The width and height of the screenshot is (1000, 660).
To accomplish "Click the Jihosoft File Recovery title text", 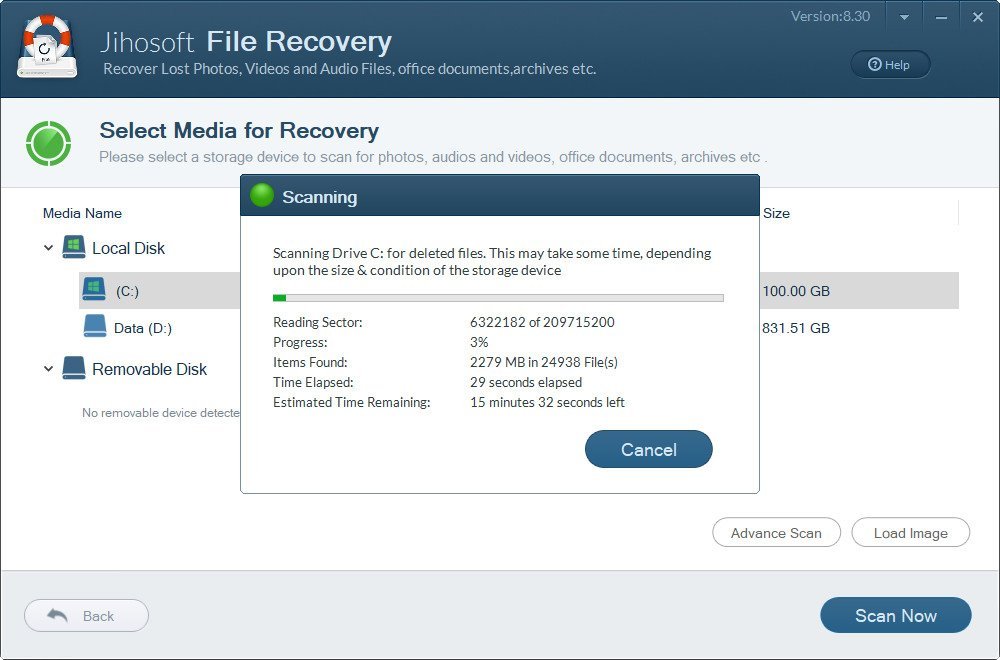I will [x=246, y=42].
